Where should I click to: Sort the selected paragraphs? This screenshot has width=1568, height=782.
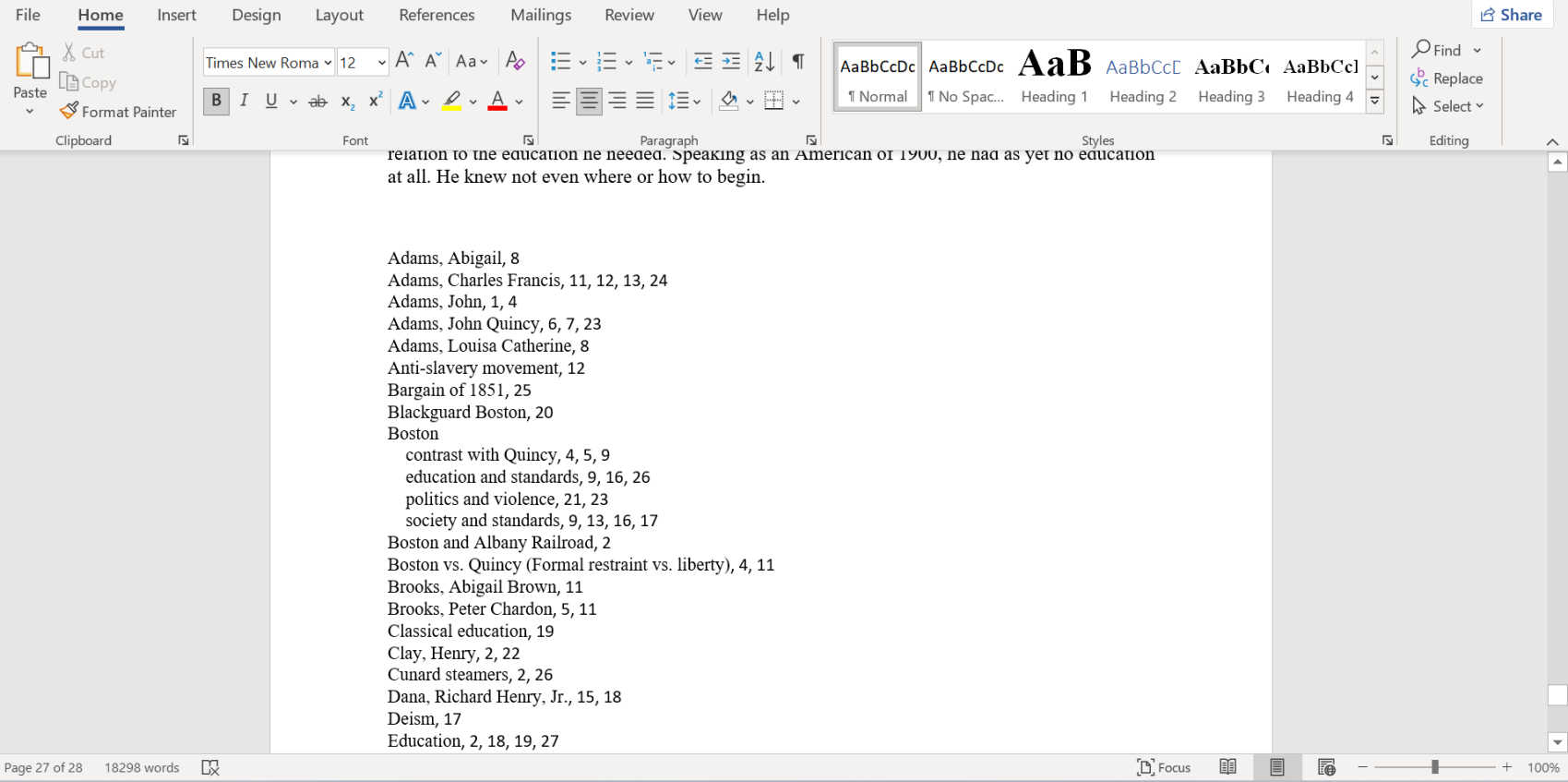tap(764, 62)
